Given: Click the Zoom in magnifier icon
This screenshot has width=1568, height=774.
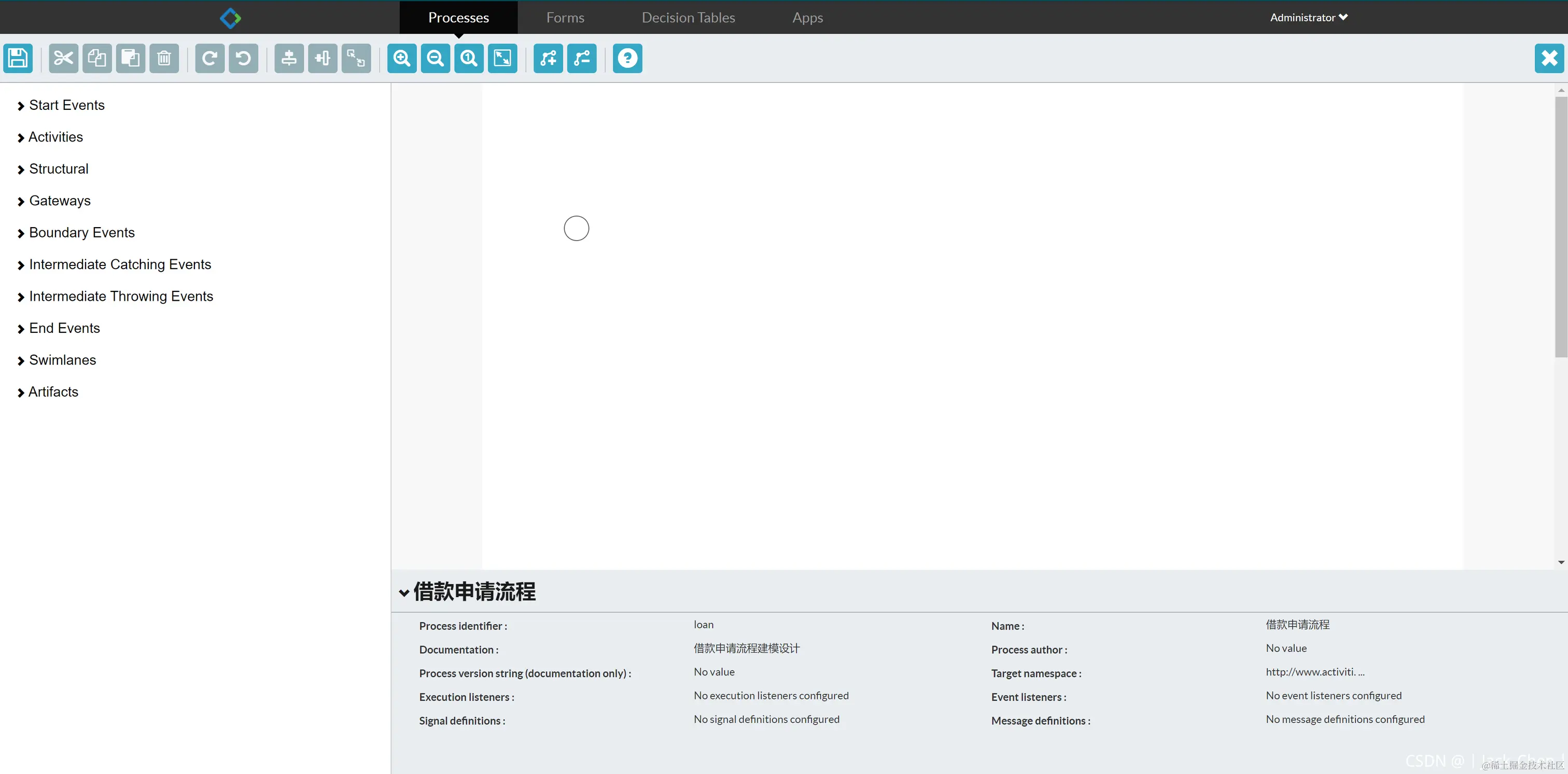Looking at the screenshot, I should coord(402,59).
